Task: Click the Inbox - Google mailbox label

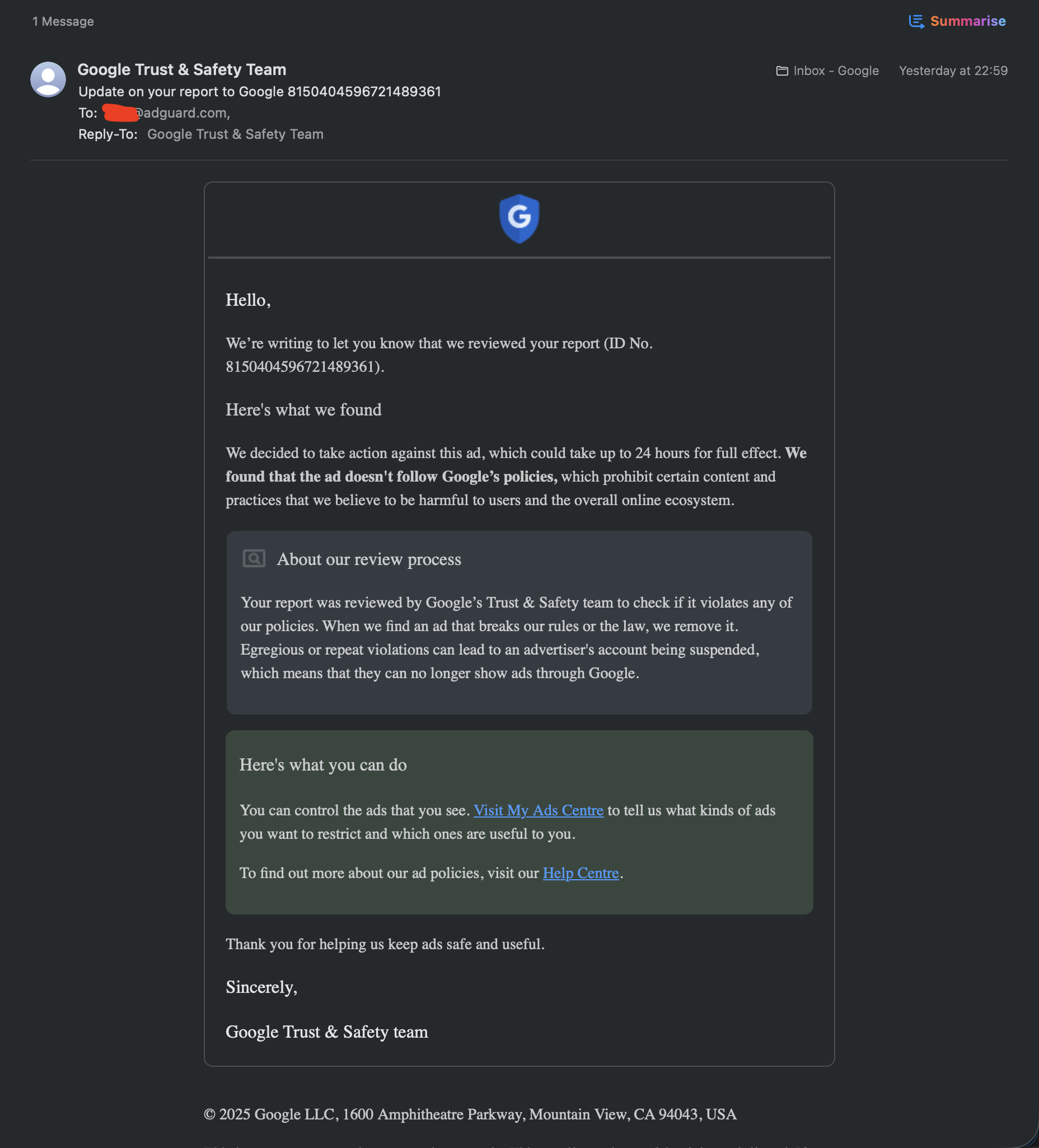Action: [836, 71]
